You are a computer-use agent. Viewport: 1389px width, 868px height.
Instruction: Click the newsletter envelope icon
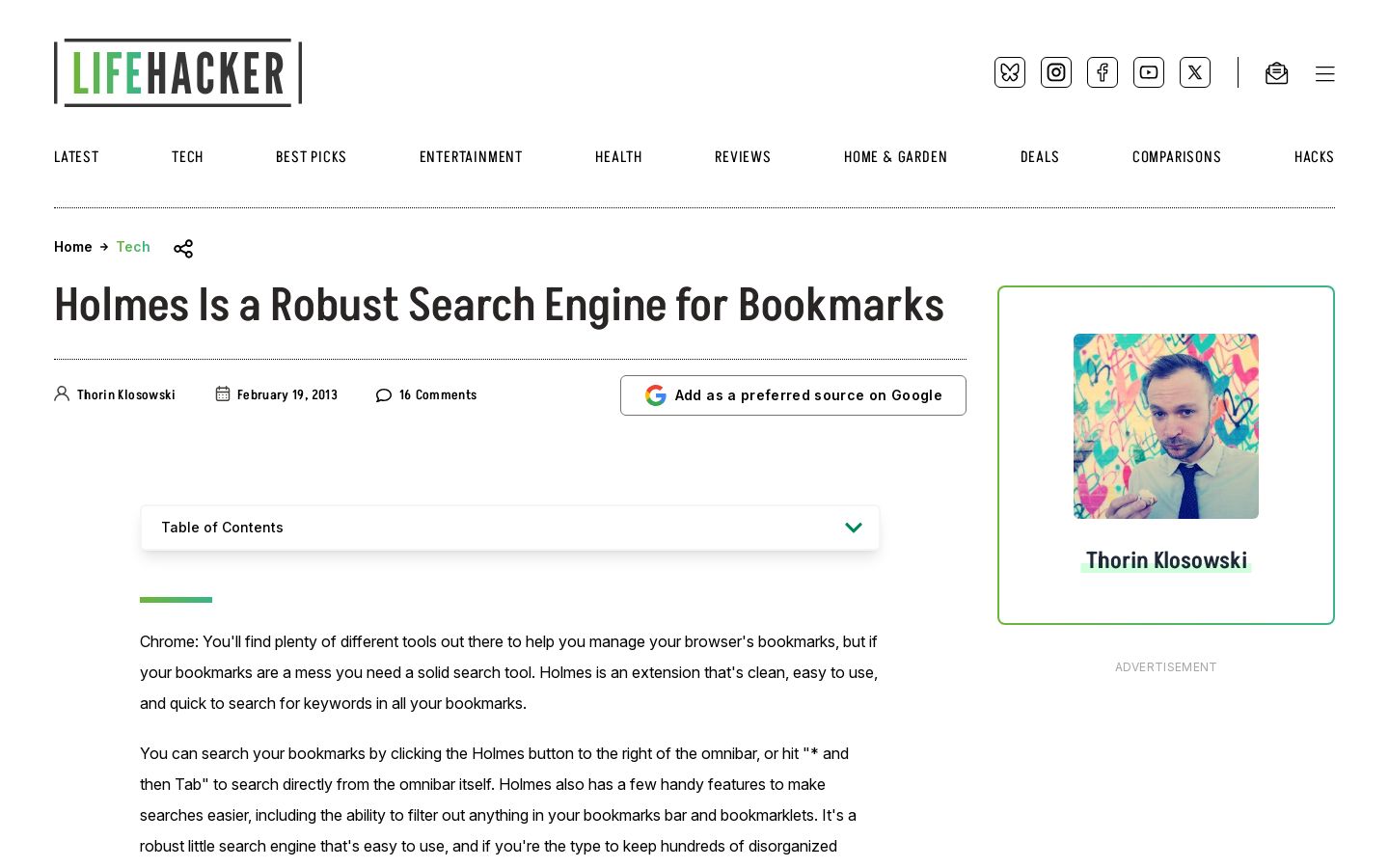[x=1277, y=73]
